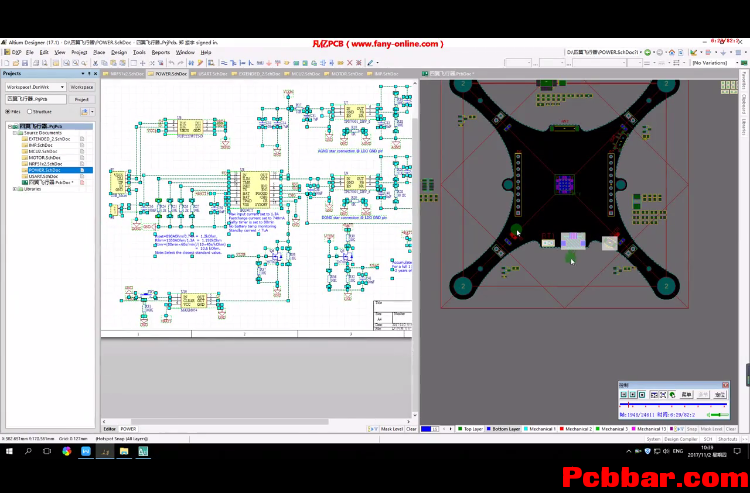The height and width of the screenshot is (493, 751).
Task: Open the Reports menu
Action: tap(160, 52)
